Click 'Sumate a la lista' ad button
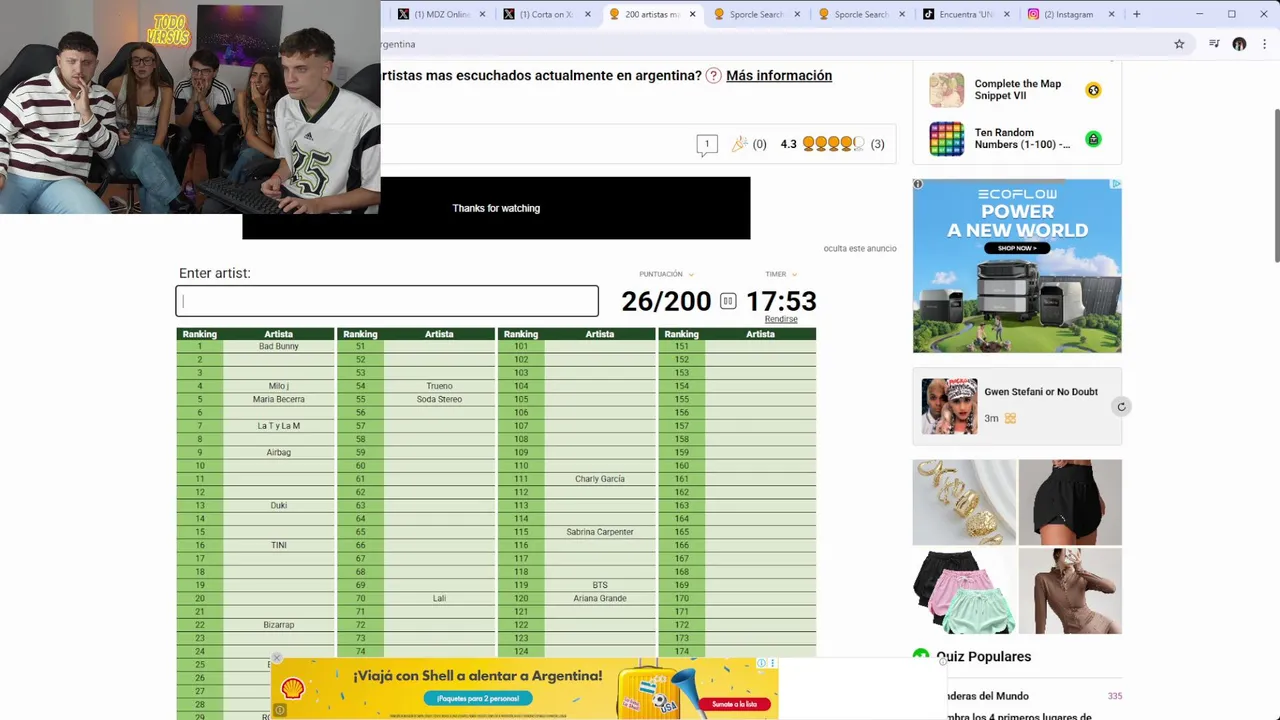Image resolution: width=1280 pixels, height=720 pixels. 735,704
